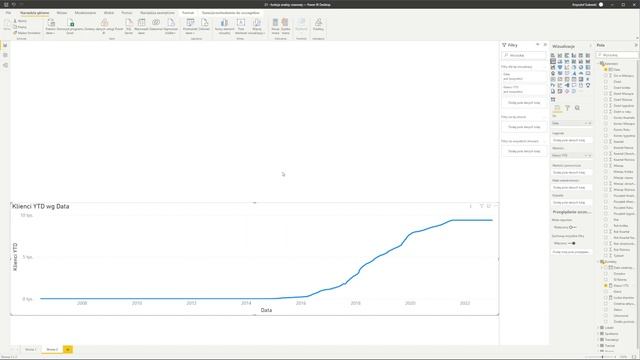Screen dimensions: 640x360
Task: Uncheck the Data field under Kalendarz
Action: pos(606,69)
